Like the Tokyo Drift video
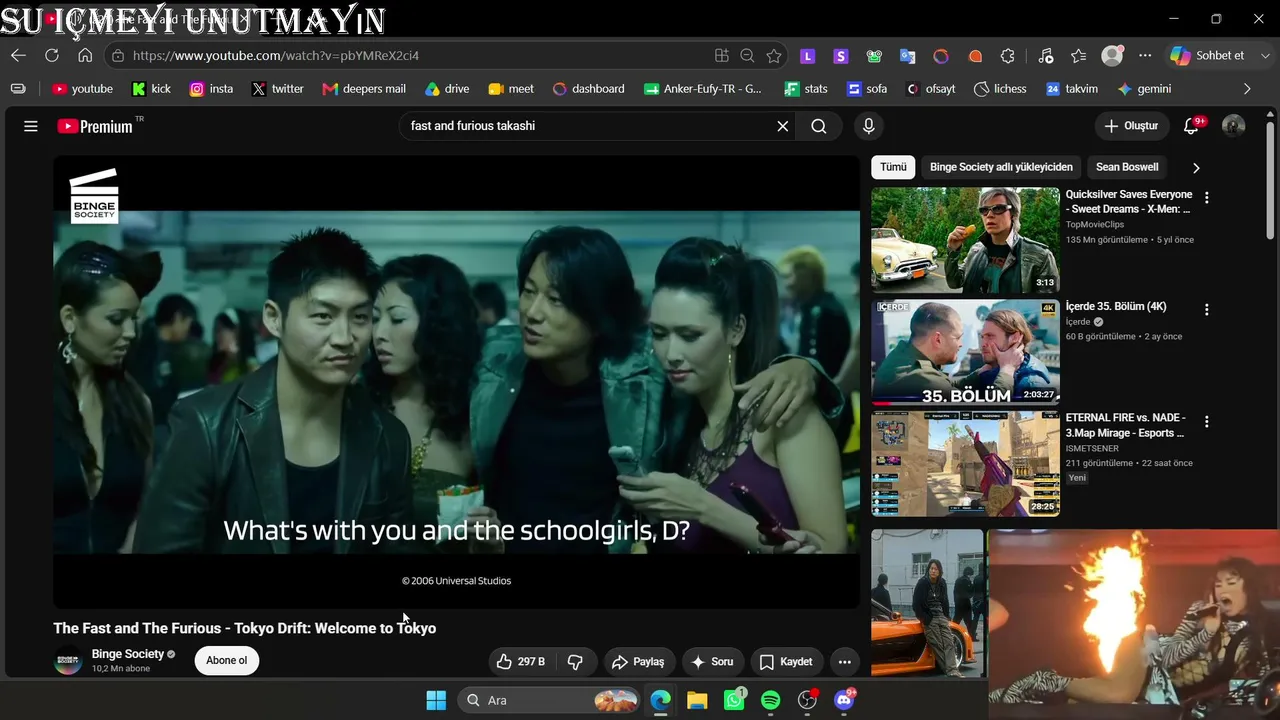Screen dimensions: 1280x720 coord(521,662)
